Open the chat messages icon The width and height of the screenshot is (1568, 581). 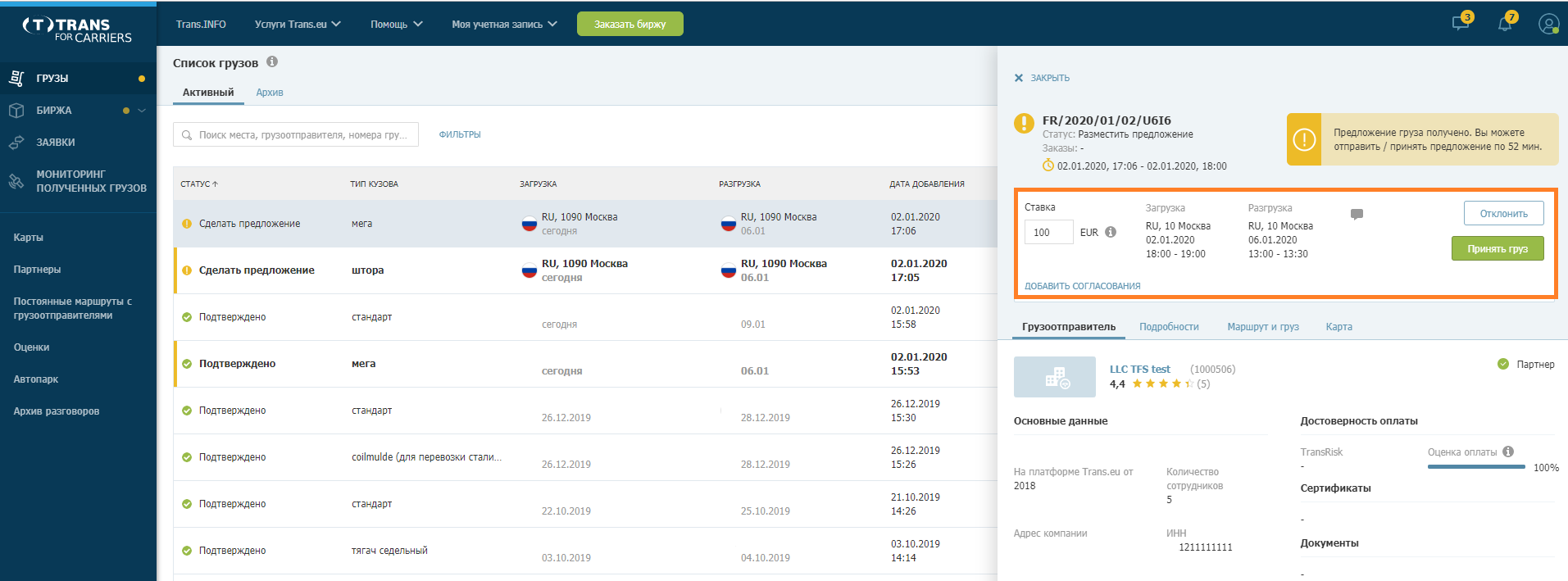(x=1460, y=24)
